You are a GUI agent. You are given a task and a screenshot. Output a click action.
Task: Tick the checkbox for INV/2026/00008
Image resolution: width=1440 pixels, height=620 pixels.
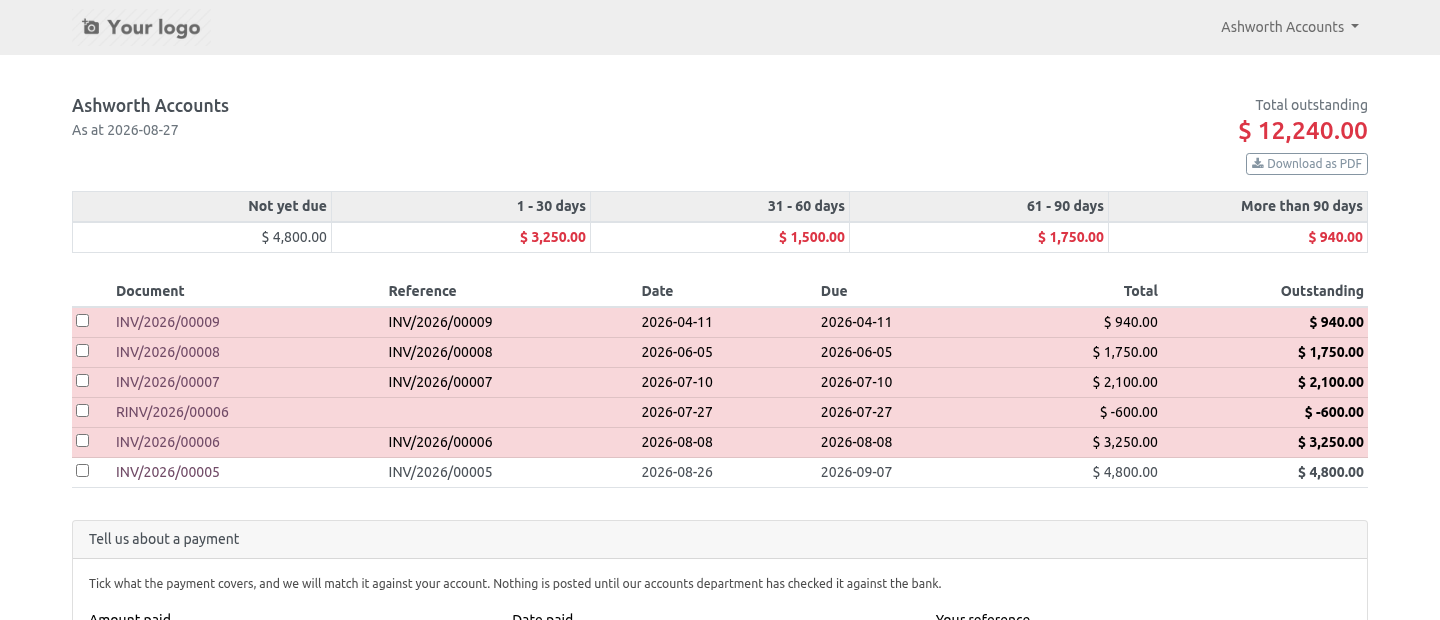pyautogui.click(x=83, y=351)
